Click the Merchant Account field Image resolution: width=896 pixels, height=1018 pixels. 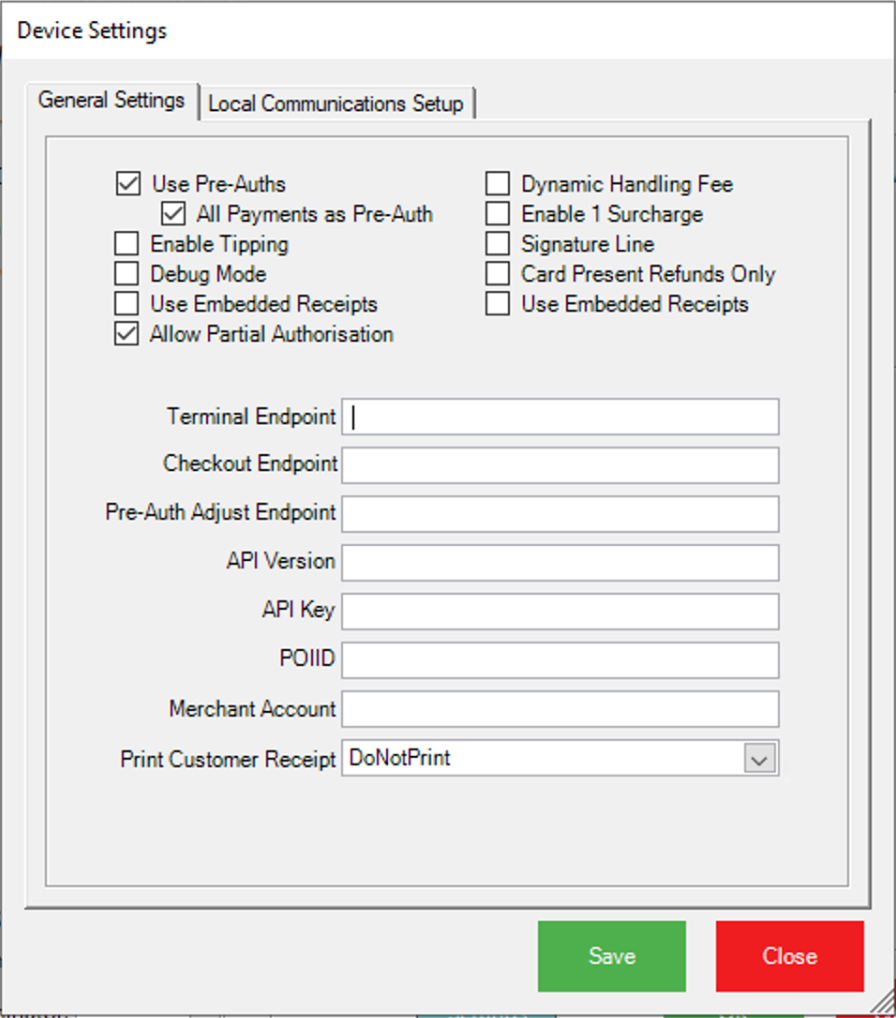click(x=560, y=709)
